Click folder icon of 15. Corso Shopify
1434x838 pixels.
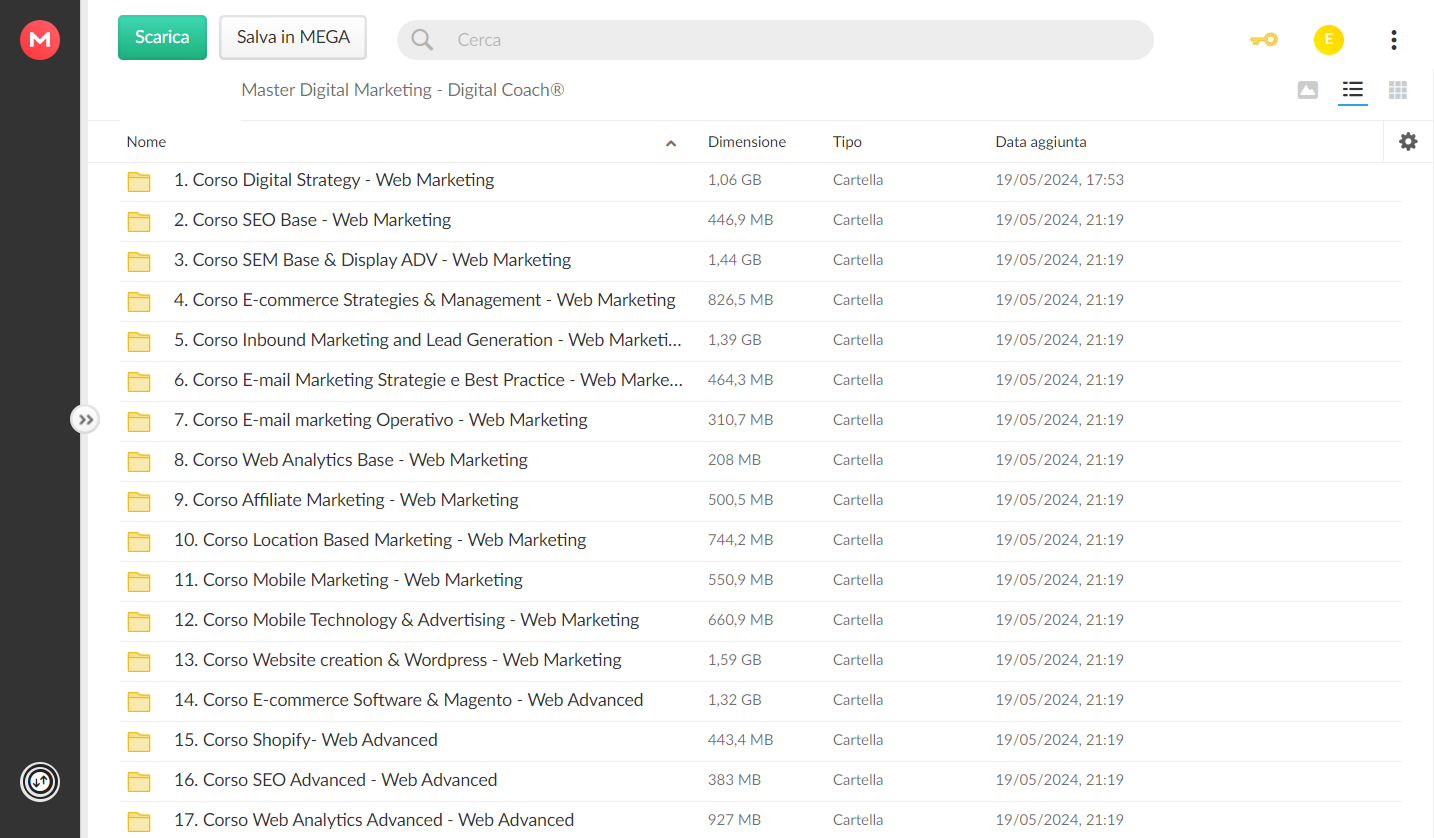(x=139, y=741)
